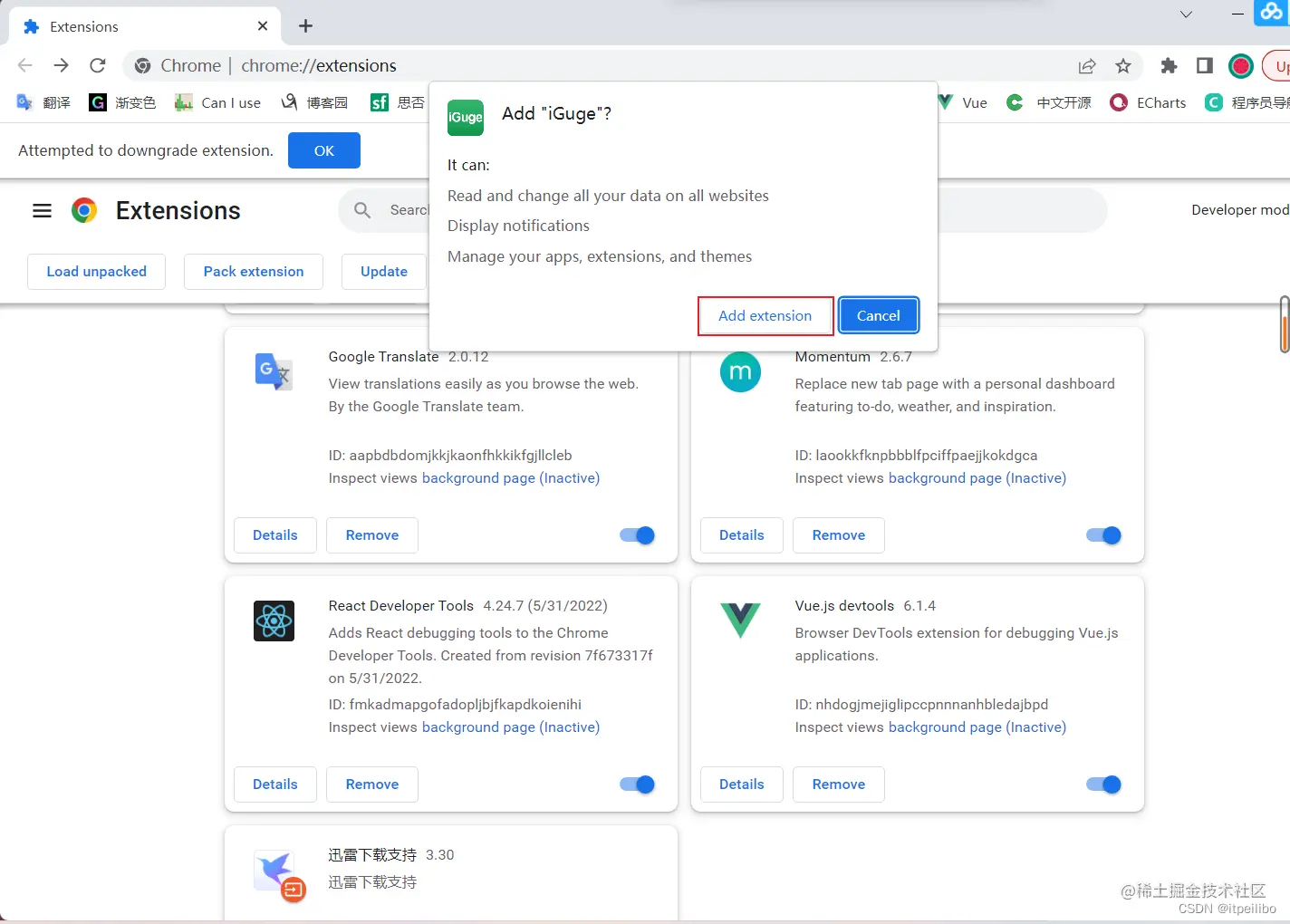Open new tab with plus button

pos(305,26)
